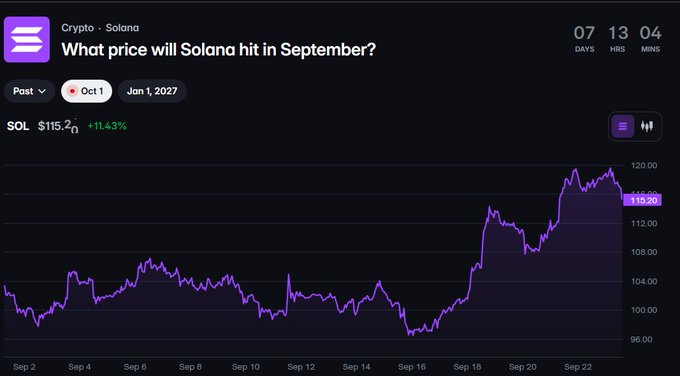
Task: Click the $115.20 current price value
Action: click(x=58, y=126)
